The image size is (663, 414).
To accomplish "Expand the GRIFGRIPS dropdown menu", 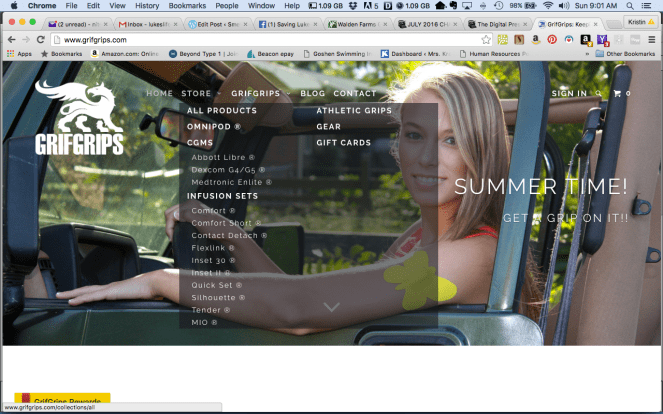I will tap(255, 93).
